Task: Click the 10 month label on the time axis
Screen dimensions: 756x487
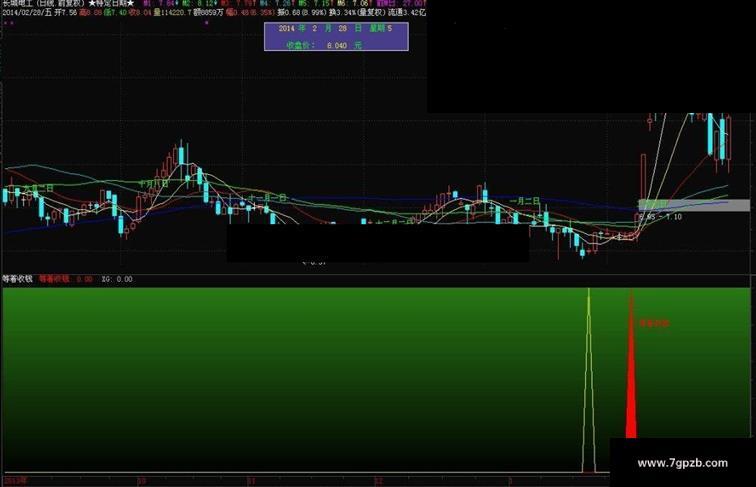Action: coord(141,481)
